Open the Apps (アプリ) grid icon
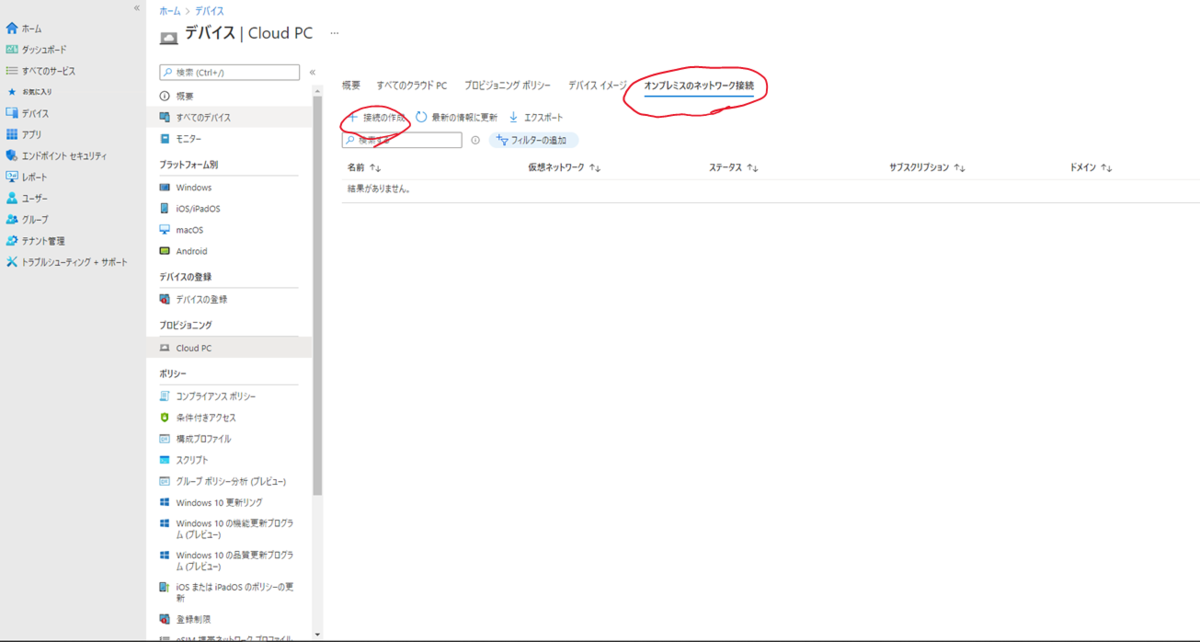The width and height of the screenshot is (1200, 642). 12,134
